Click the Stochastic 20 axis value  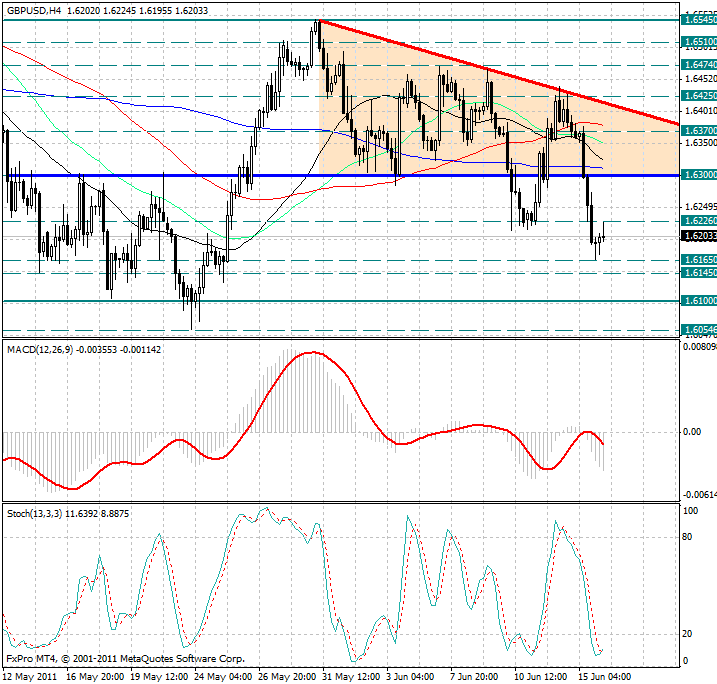click(x=687, y=634)
